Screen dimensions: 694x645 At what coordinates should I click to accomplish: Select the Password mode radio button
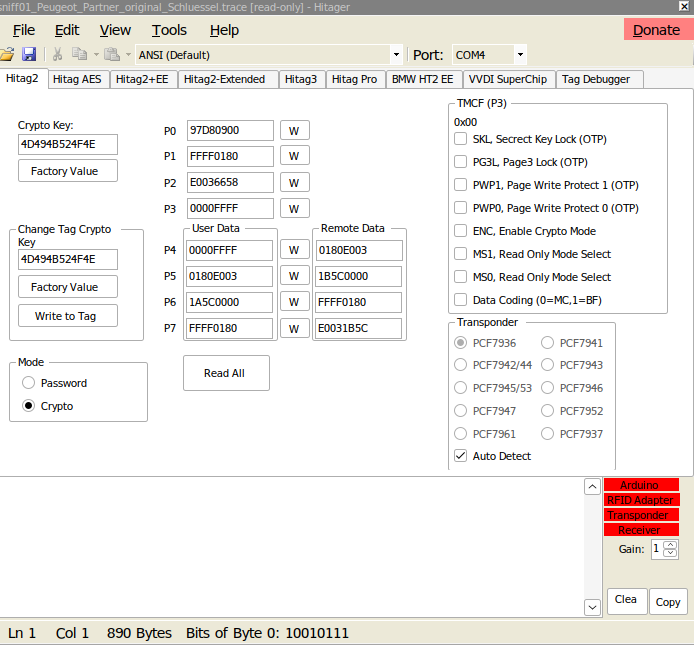(29, 383)
